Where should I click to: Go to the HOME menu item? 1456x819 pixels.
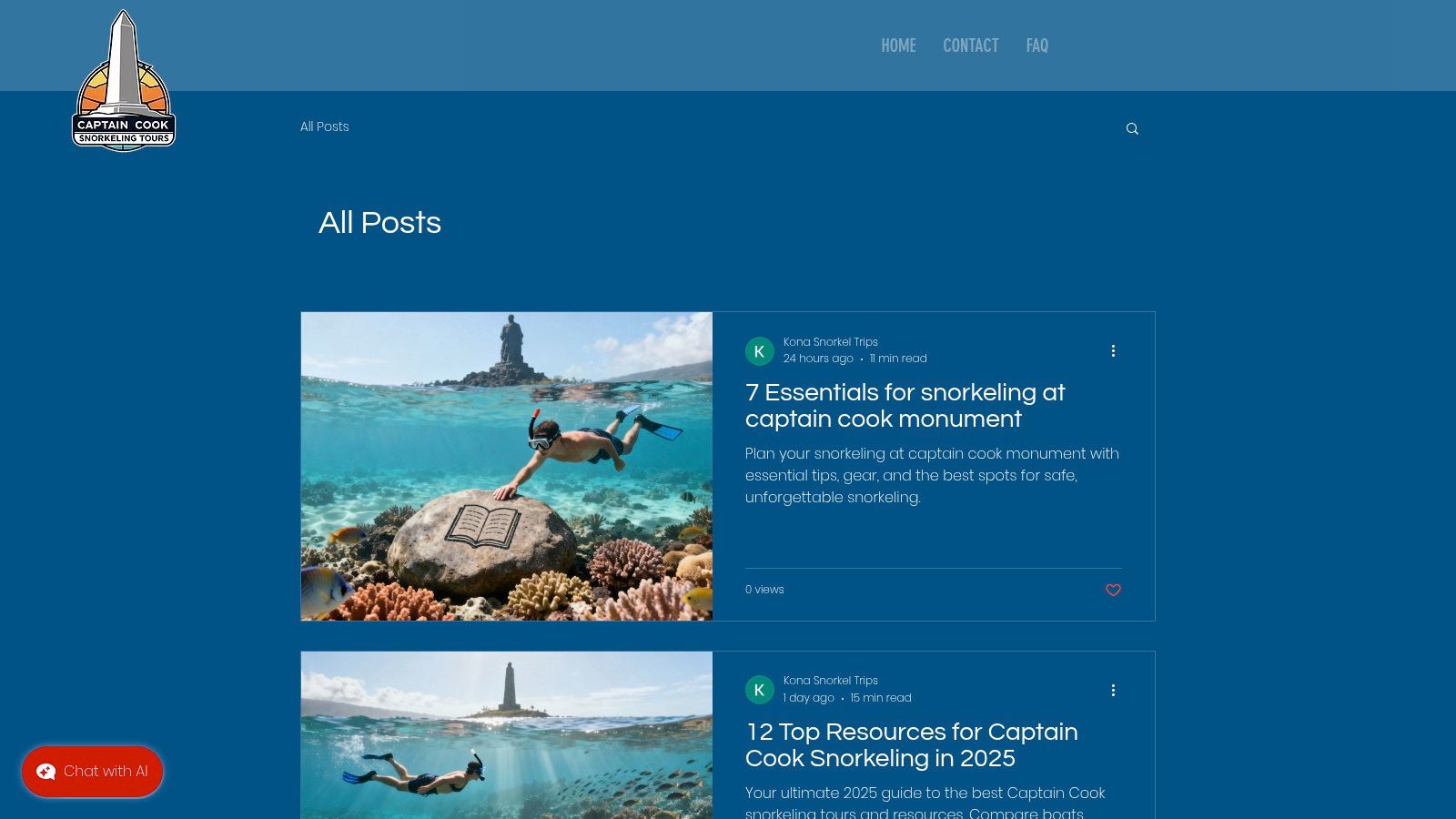[x=898, y=45]
